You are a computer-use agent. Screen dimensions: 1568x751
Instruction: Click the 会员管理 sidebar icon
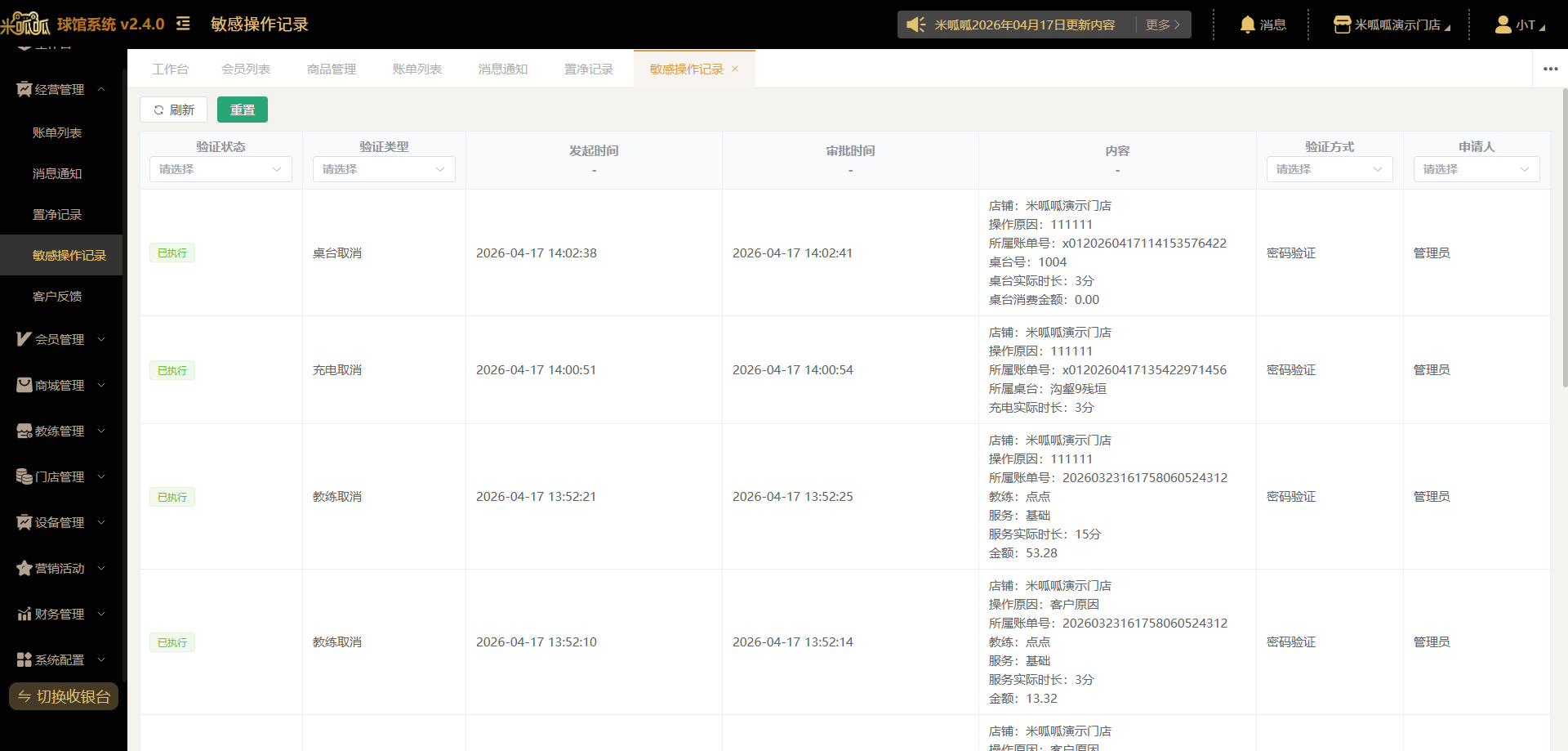pos(24,339)
